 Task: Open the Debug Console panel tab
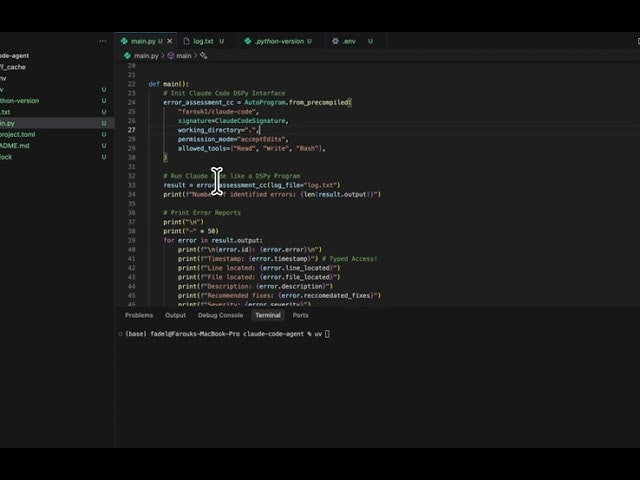pos(220,315)
